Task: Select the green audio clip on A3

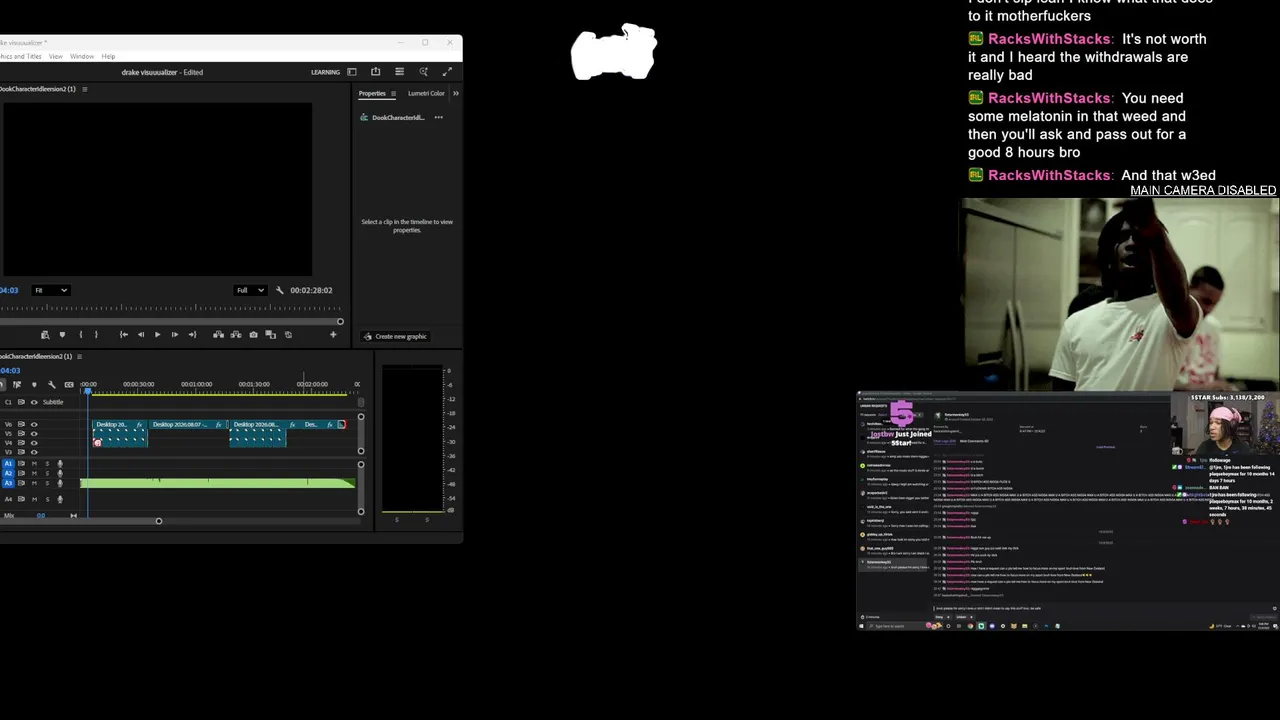Action: (217, 483)
